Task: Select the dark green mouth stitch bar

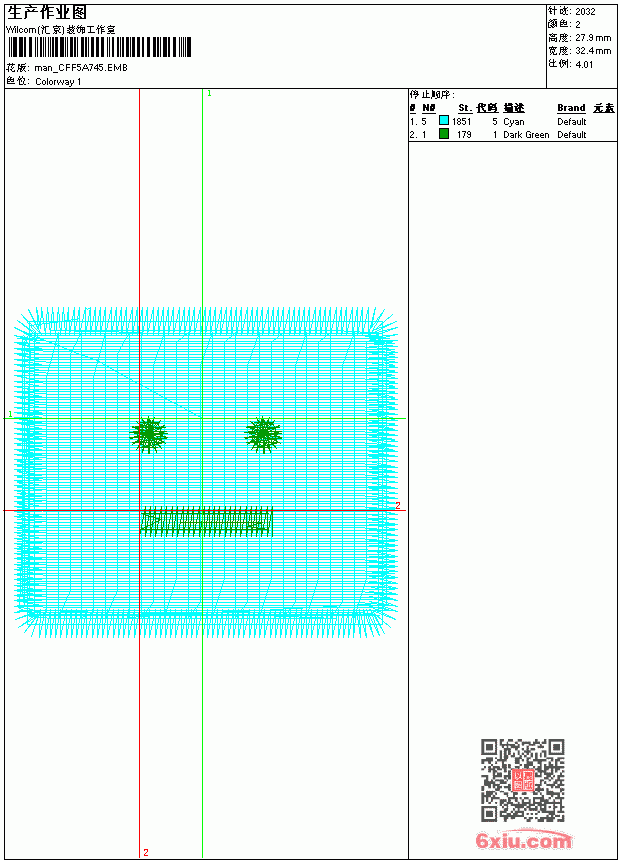Action: [206, 521]
